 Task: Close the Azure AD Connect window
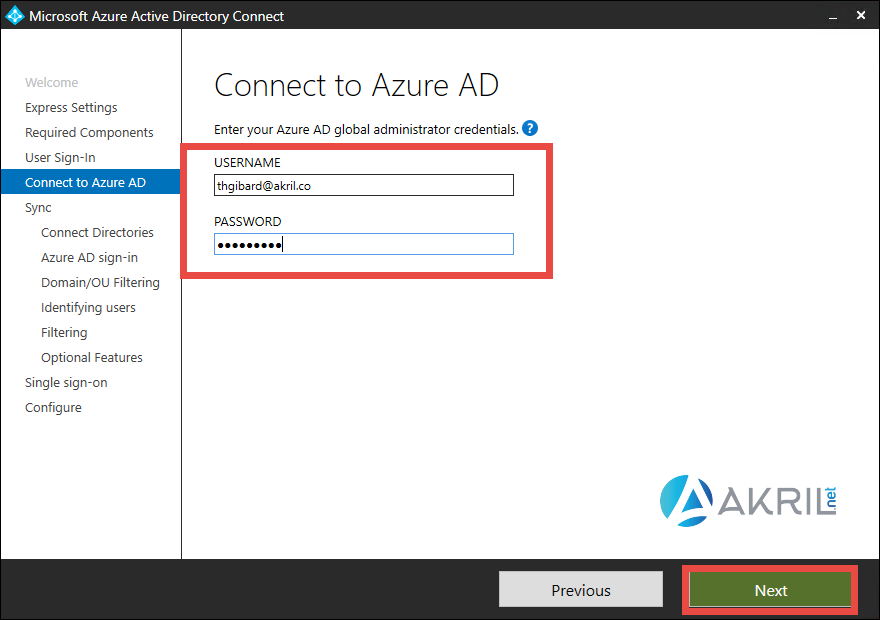(861, 15)
